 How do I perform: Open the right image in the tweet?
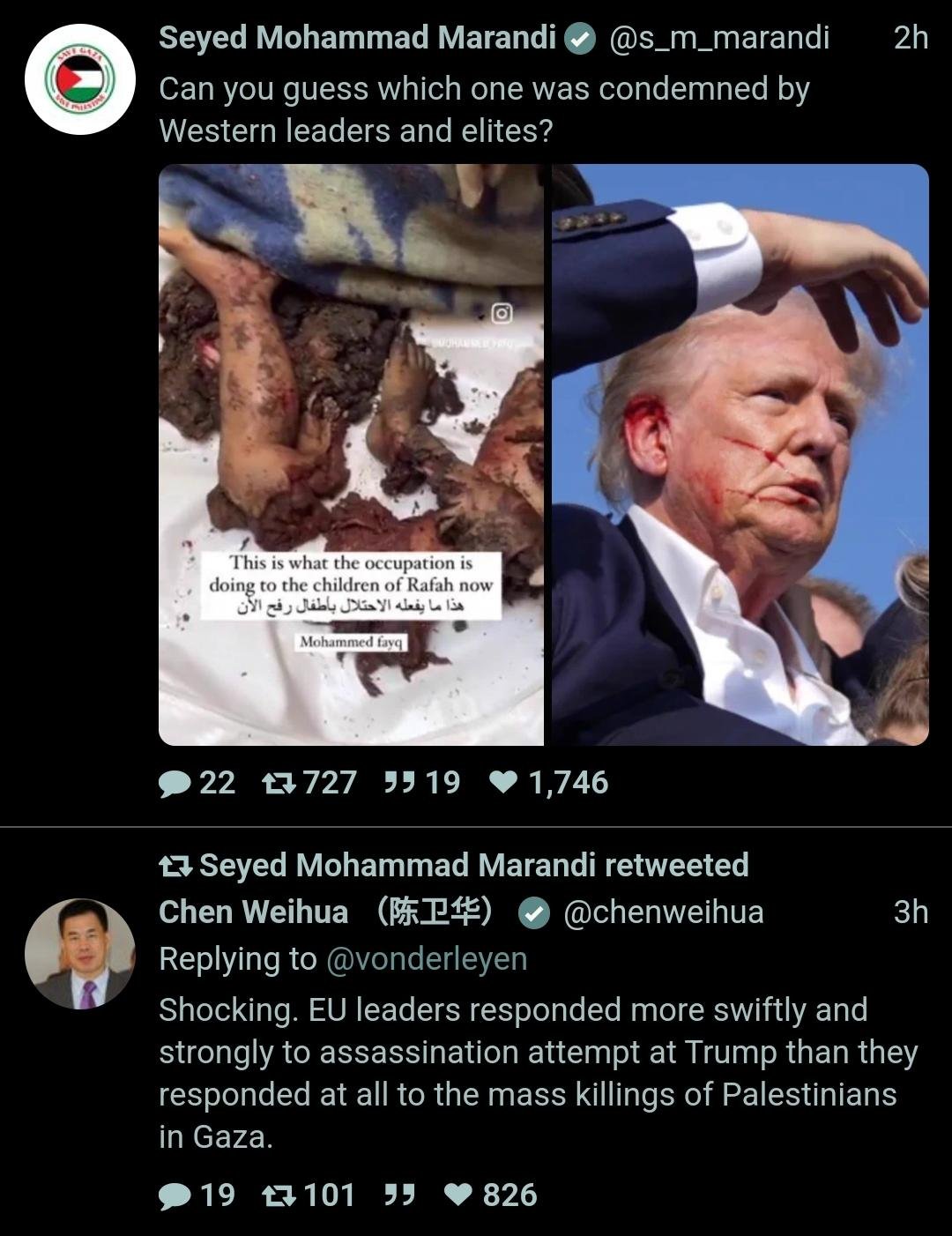[740, 455]
